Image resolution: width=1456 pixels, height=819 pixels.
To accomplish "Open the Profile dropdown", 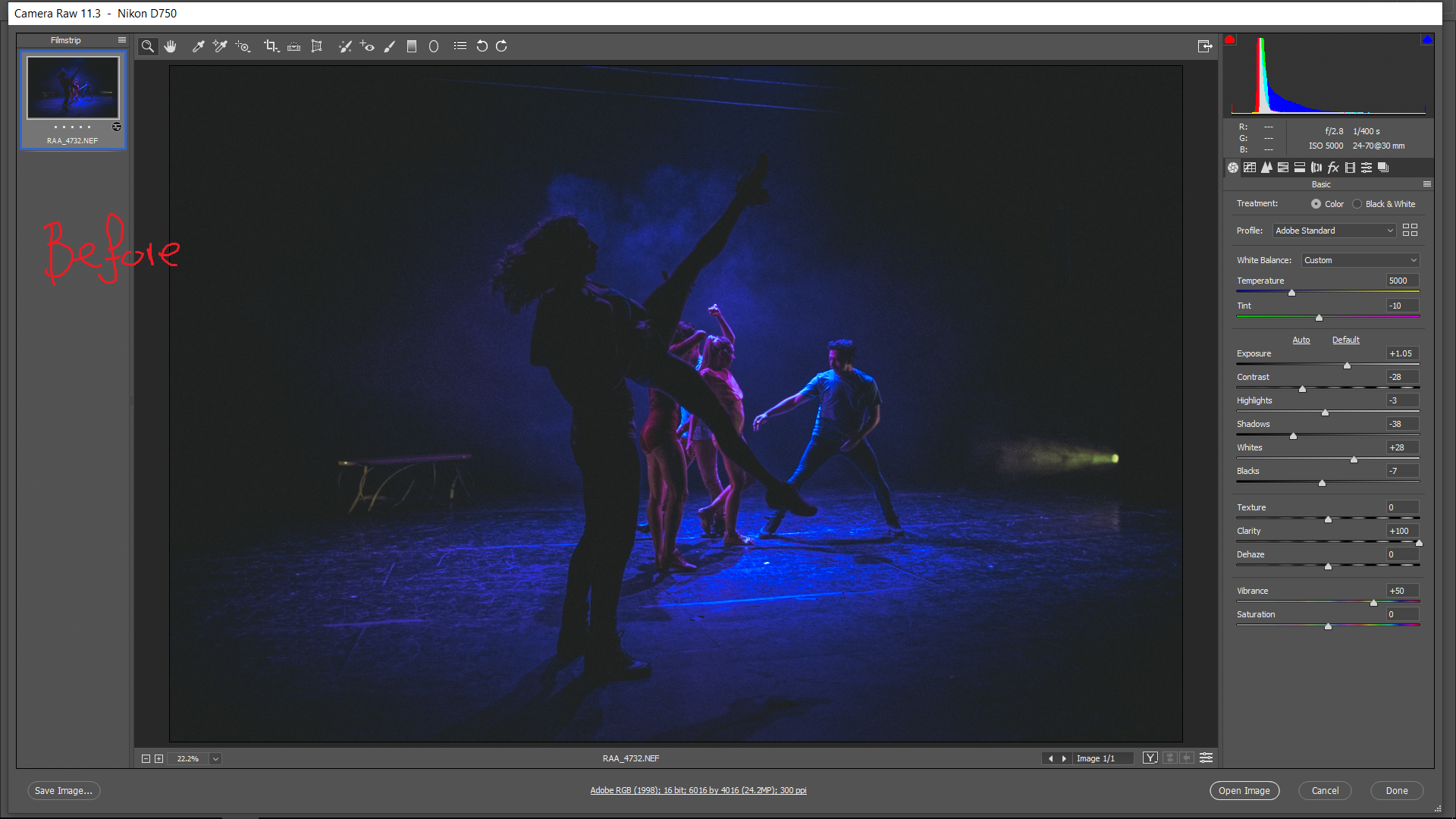I will (1333, 231).
